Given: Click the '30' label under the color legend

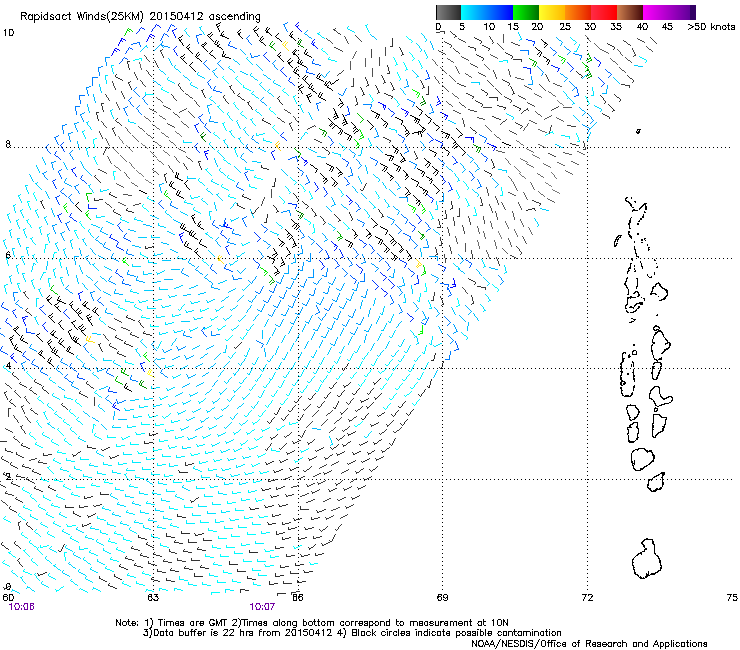Looking at the screenshot, I should (x=590, y=27).
